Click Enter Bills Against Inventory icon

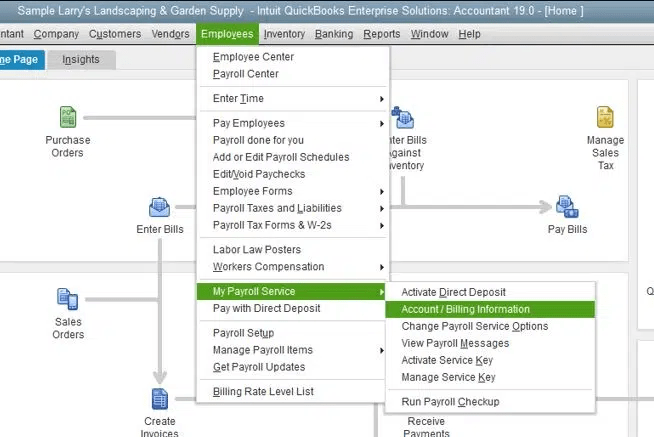click(x=403, y=120)
